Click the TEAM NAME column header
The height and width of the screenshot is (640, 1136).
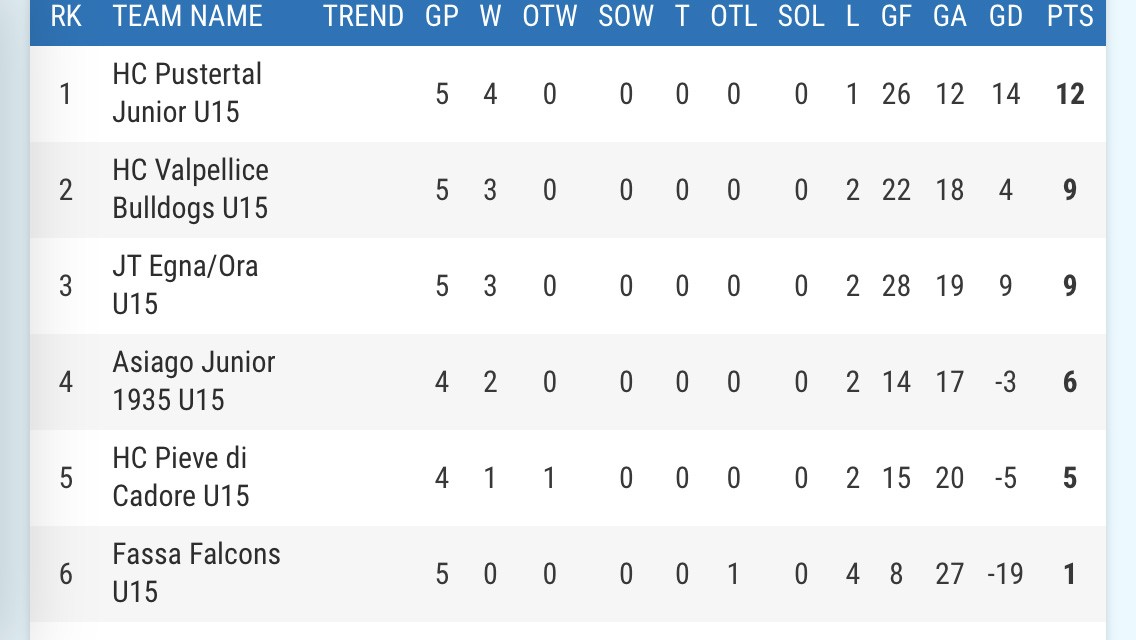(x=188, y=16)
